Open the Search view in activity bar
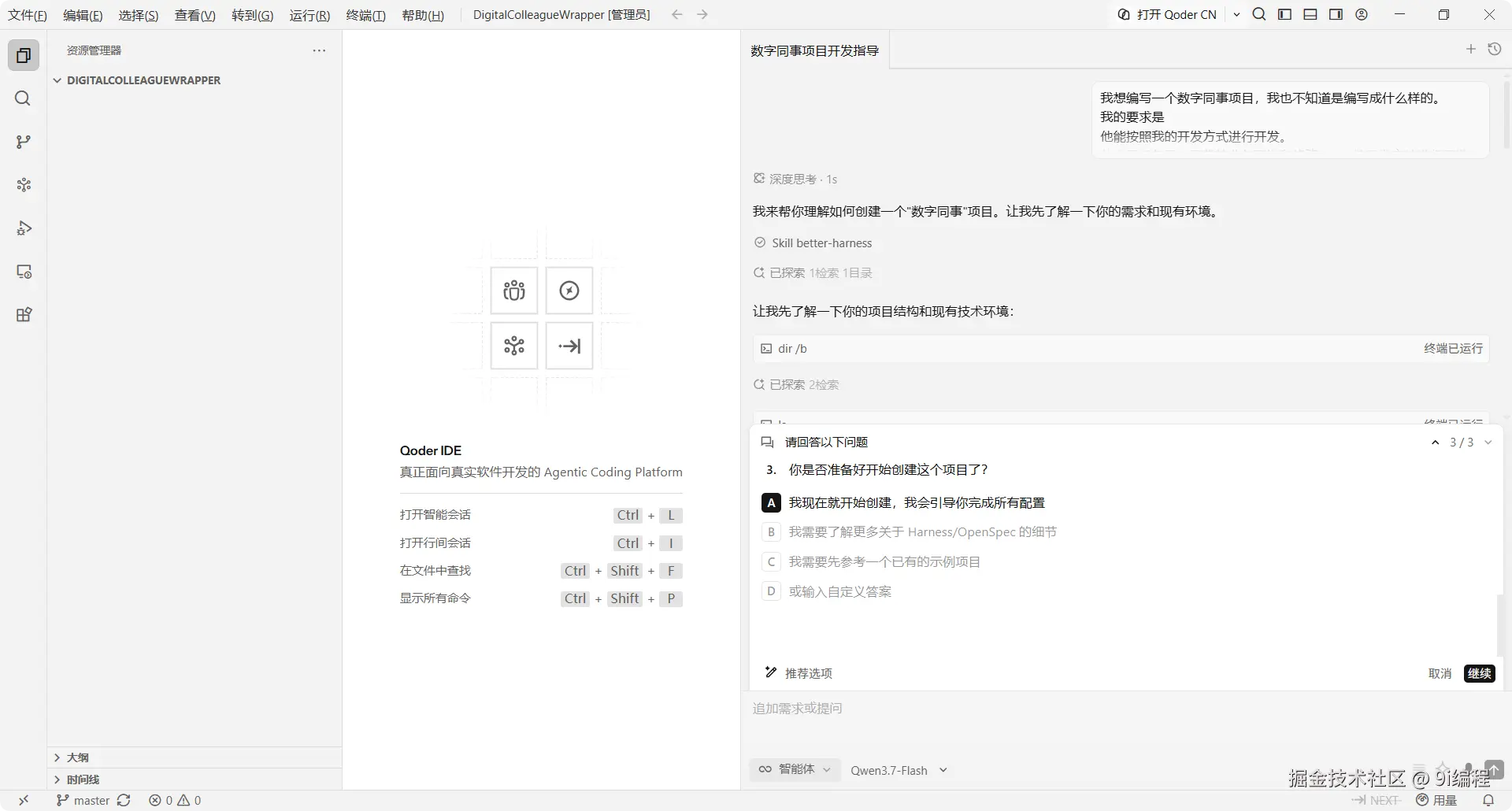 24,98
